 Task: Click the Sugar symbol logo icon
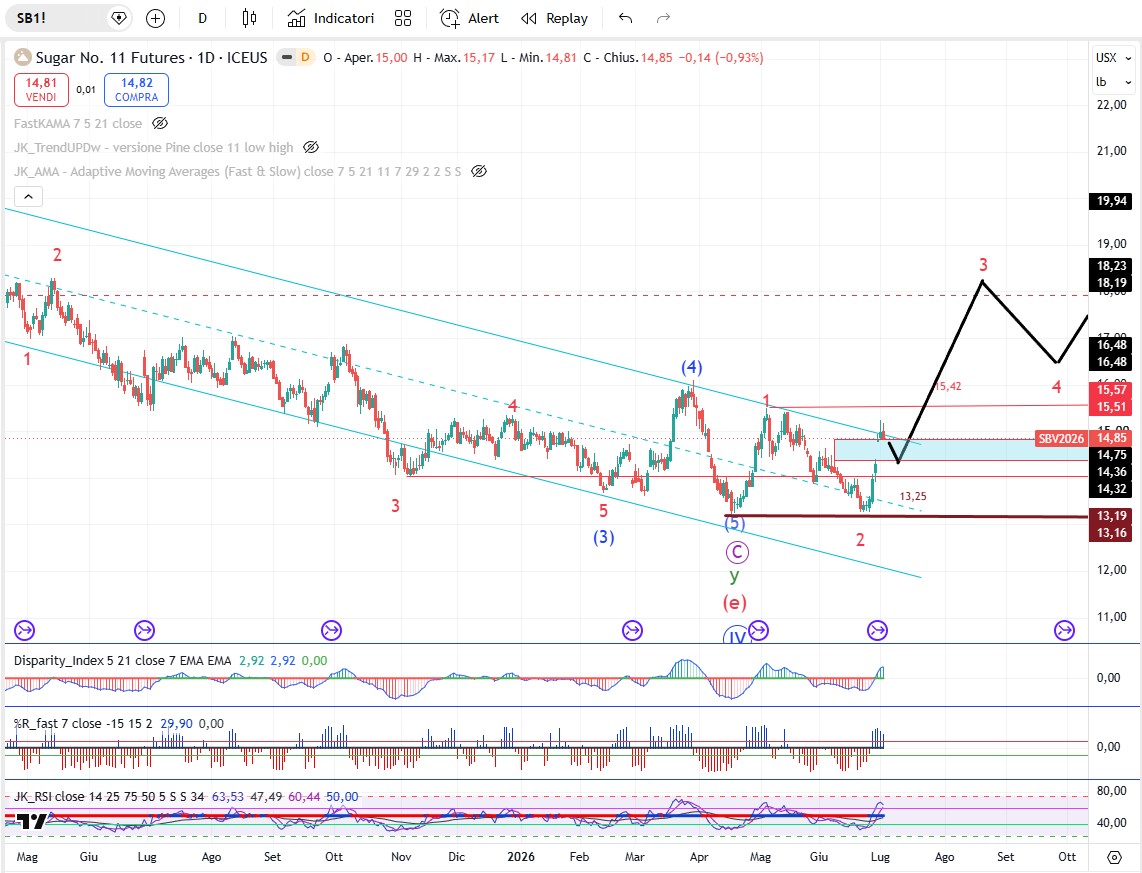coord(23,57)
